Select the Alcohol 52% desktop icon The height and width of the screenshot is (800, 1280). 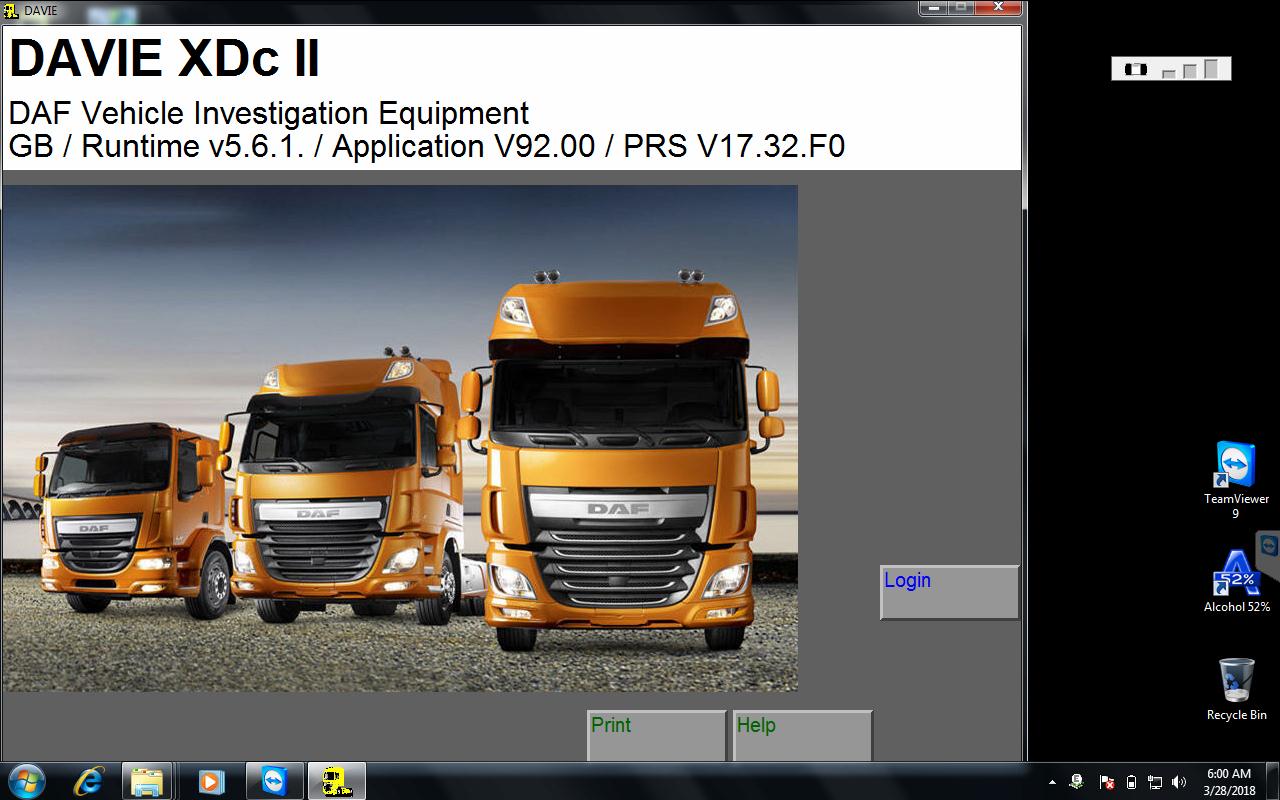(x=1236, y=580)
